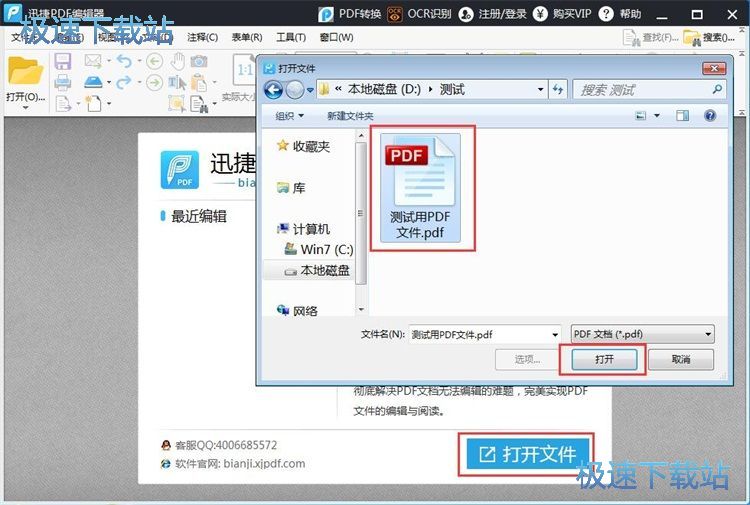The image size is (750, 505).
Task: Click the search magnifier in dialog
Action: click(717, 89)
